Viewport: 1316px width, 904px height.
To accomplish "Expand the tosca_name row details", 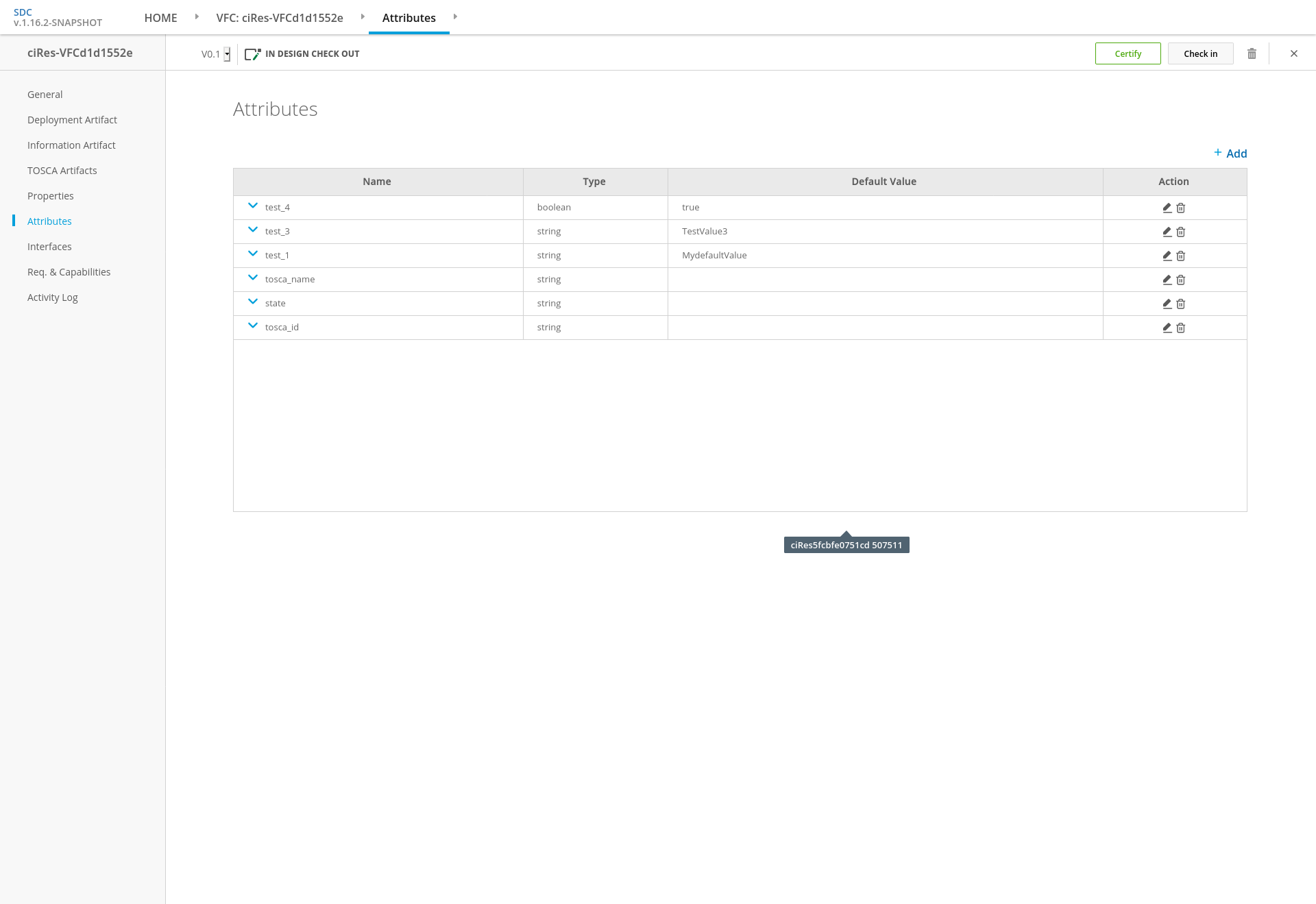I will coord(253,278).
